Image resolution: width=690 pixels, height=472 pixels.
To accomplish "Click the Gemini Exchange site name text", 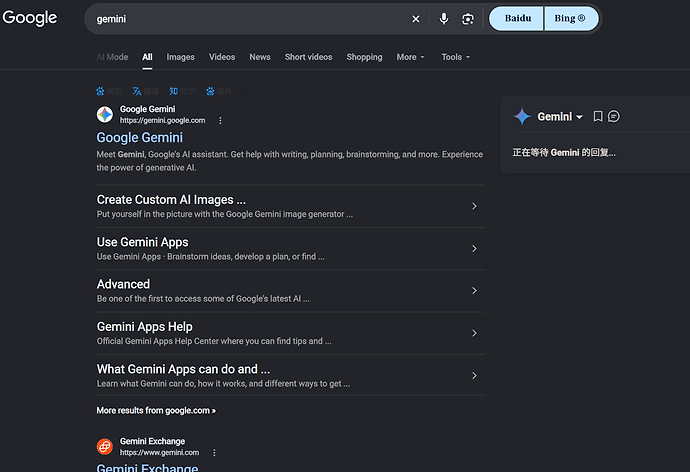I will [152, 441].
